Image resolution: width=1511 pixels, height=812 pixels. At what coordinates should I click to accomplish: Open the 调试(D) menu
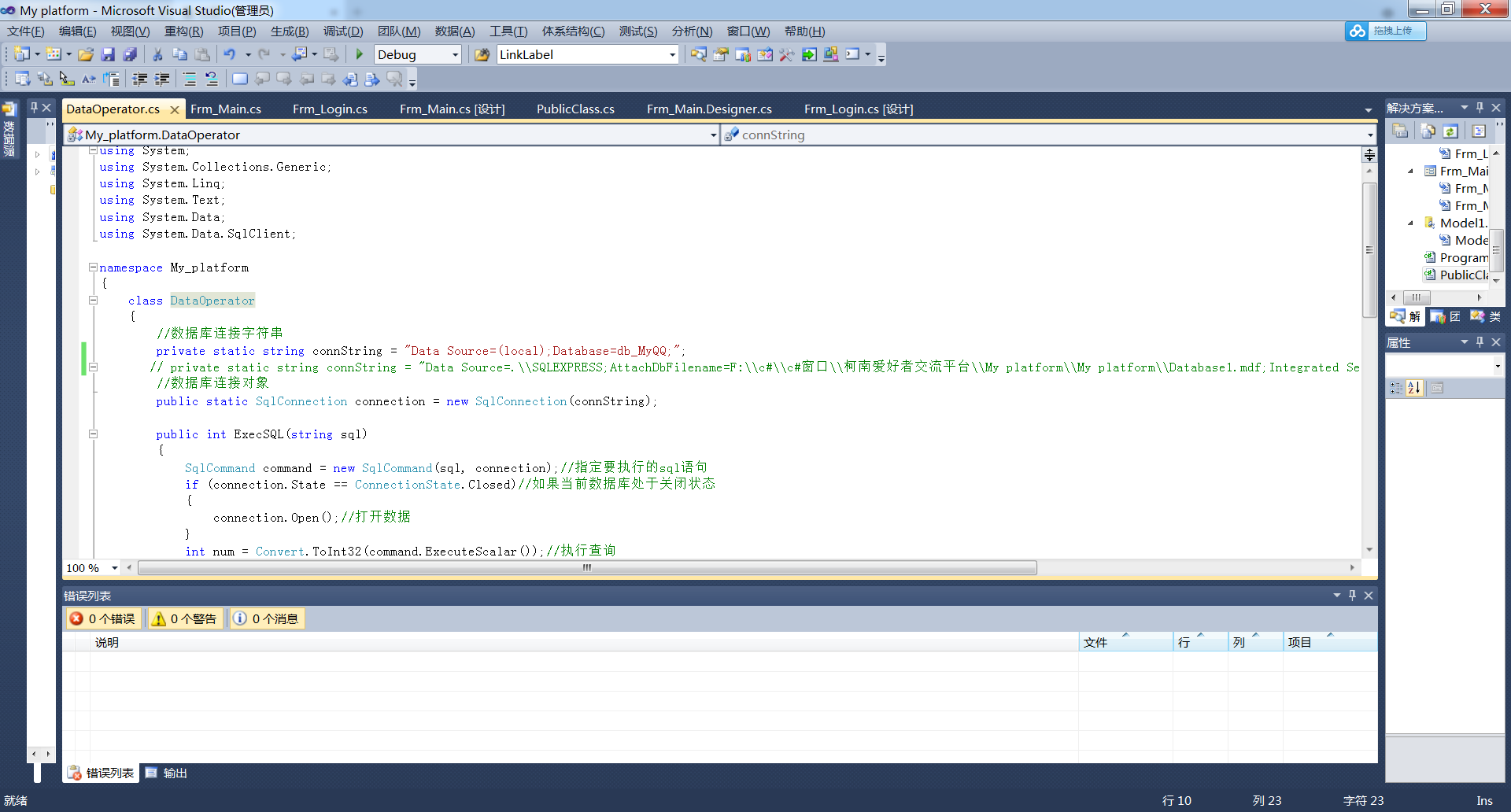(343, 31)
